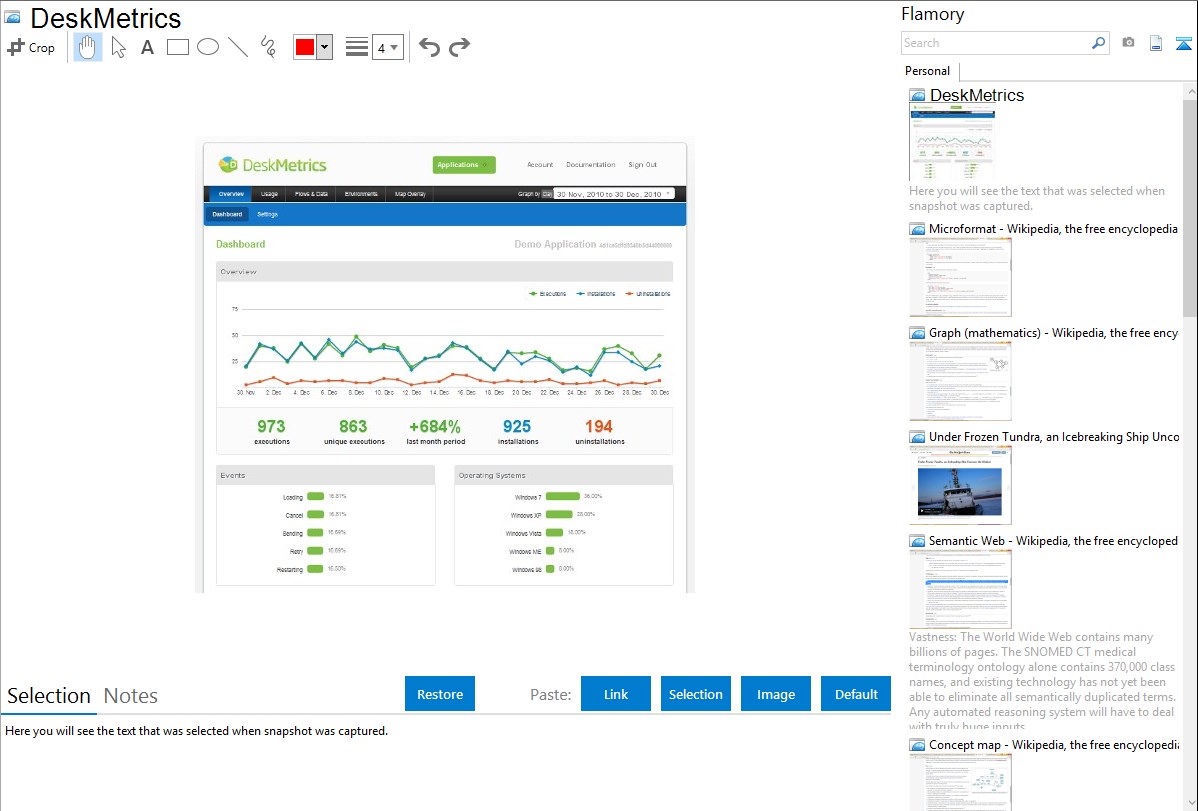
Task: Redo the undone annotation
Action: 459,47
